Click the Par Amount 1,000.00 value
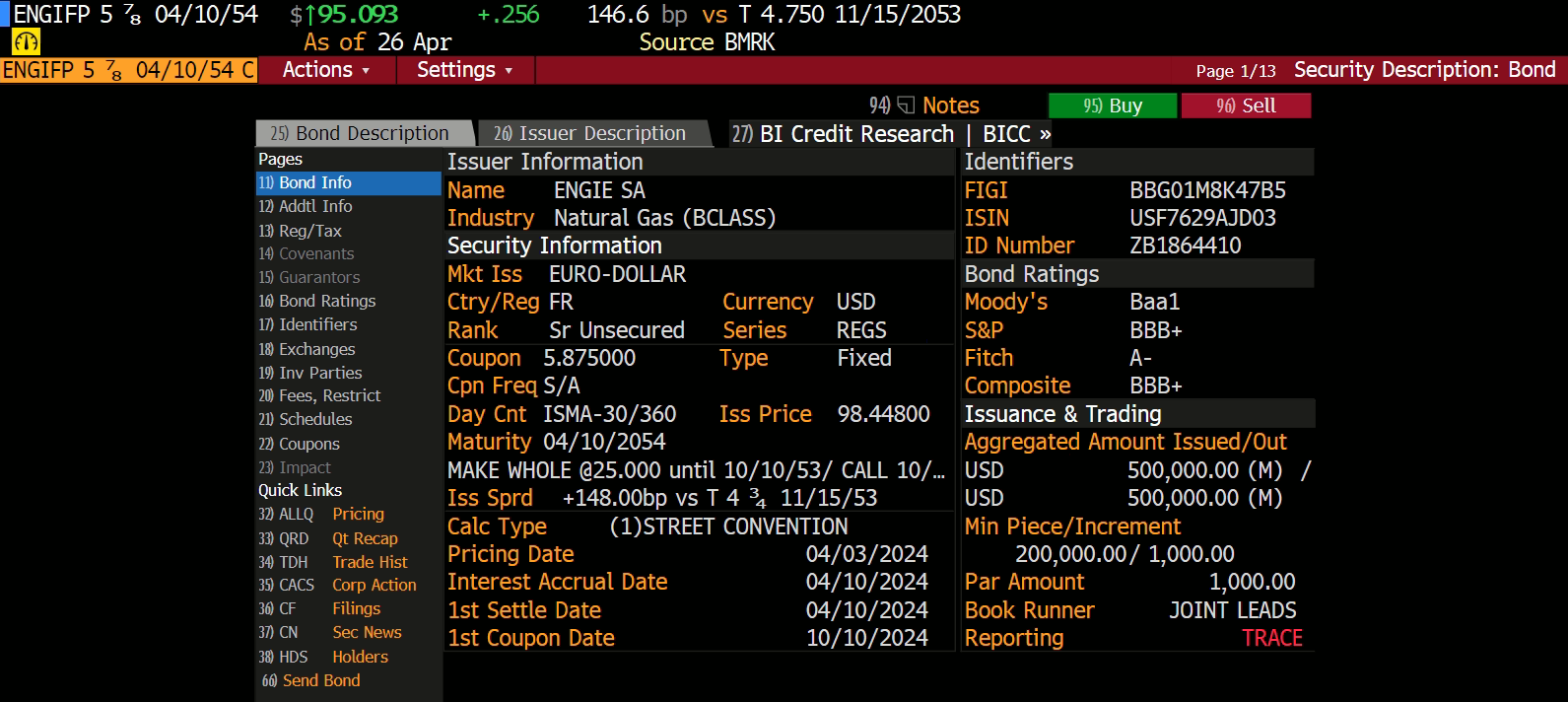This screenshot has height=702, width=1568. coord(1253,582)
